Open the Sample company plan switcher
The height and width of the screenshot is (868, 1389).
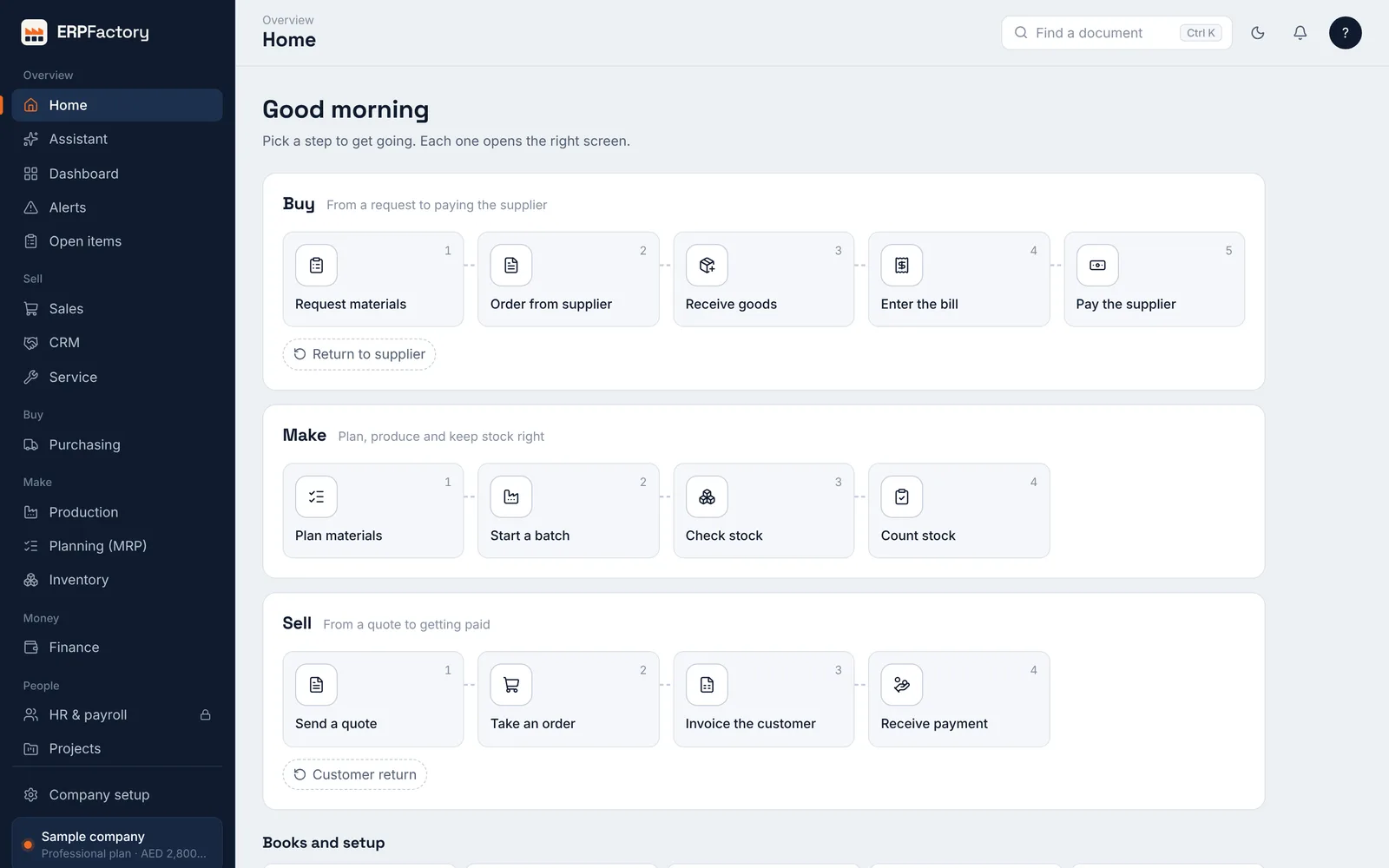click(x=117, y=844)
